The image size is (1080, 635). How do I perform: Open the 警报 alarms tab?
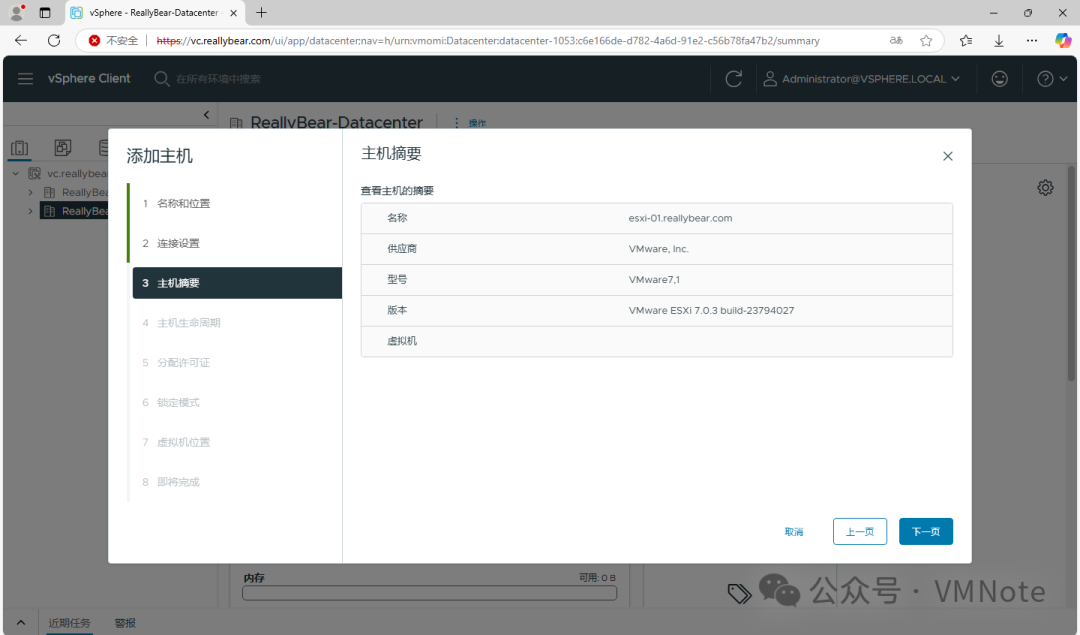click(x=125, y=623)
